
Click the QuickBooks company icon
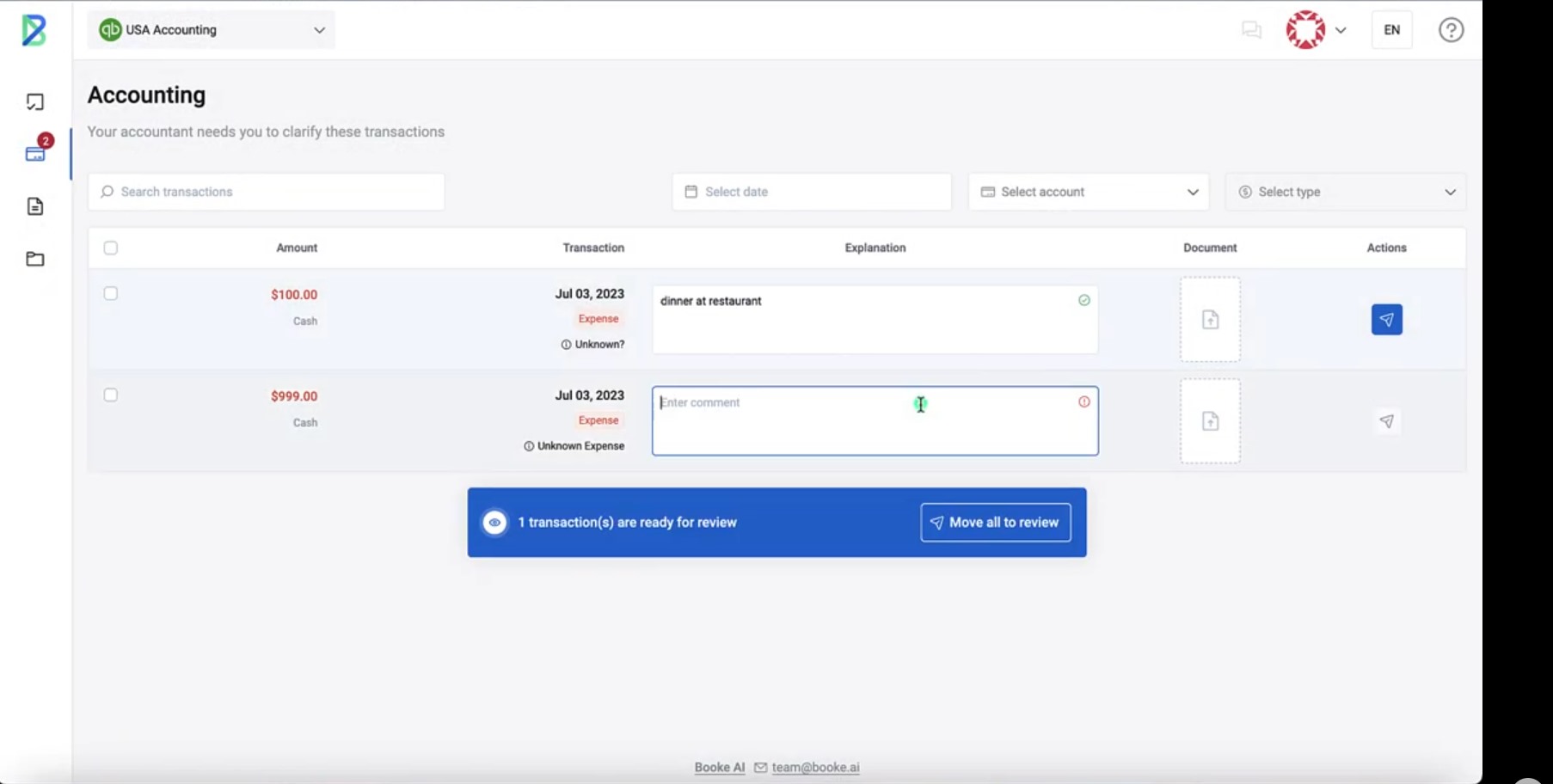pos(110,30)
